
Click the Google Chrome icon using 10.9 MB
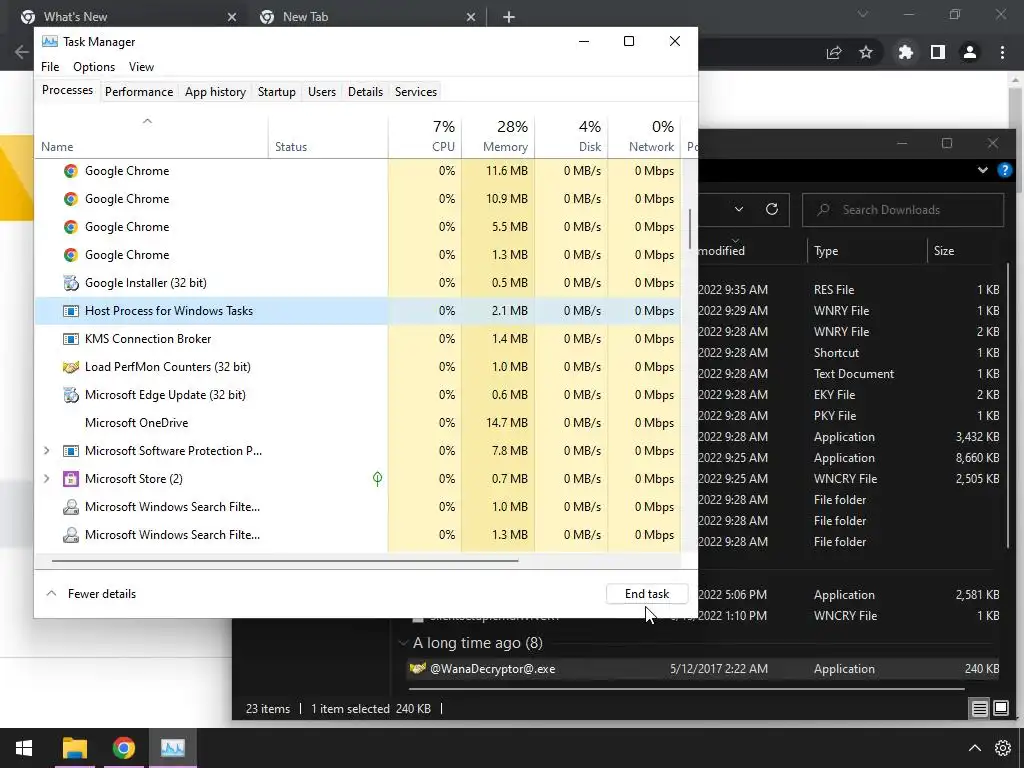point(71,199)
